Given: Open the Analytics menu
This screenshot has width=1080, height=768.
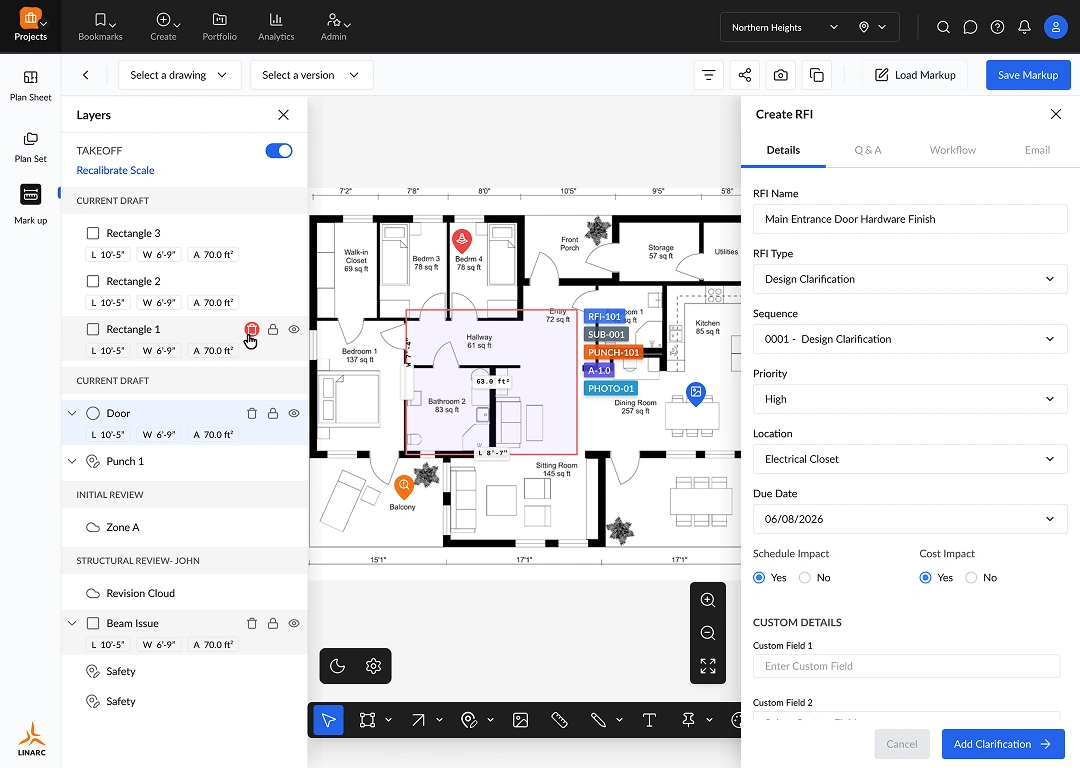Looking at the screenshot, I should tap(276, 27).
